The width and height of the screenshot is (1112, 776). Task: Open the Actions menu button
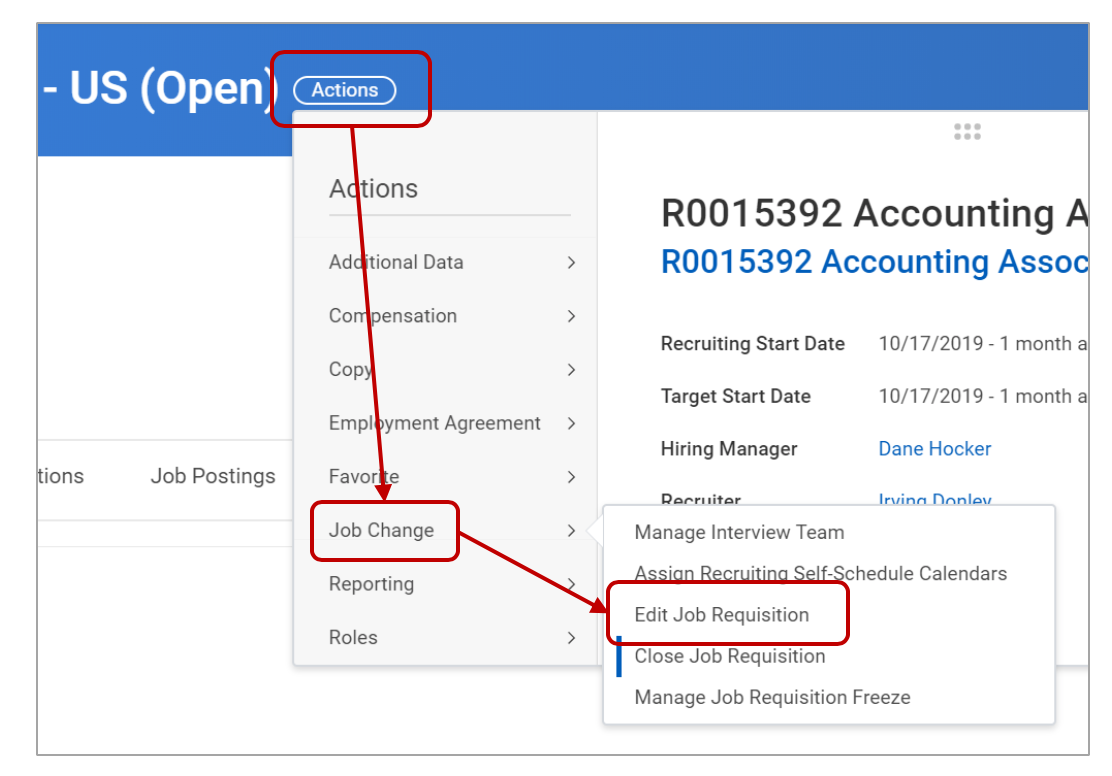coord(345,90)
